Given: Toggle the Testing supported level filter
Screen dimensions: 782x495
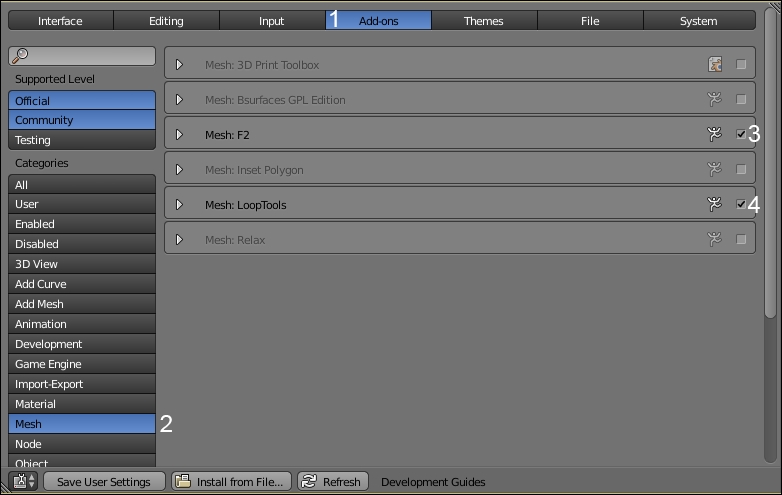Looking at the screenshot, I should click(82, 140).
